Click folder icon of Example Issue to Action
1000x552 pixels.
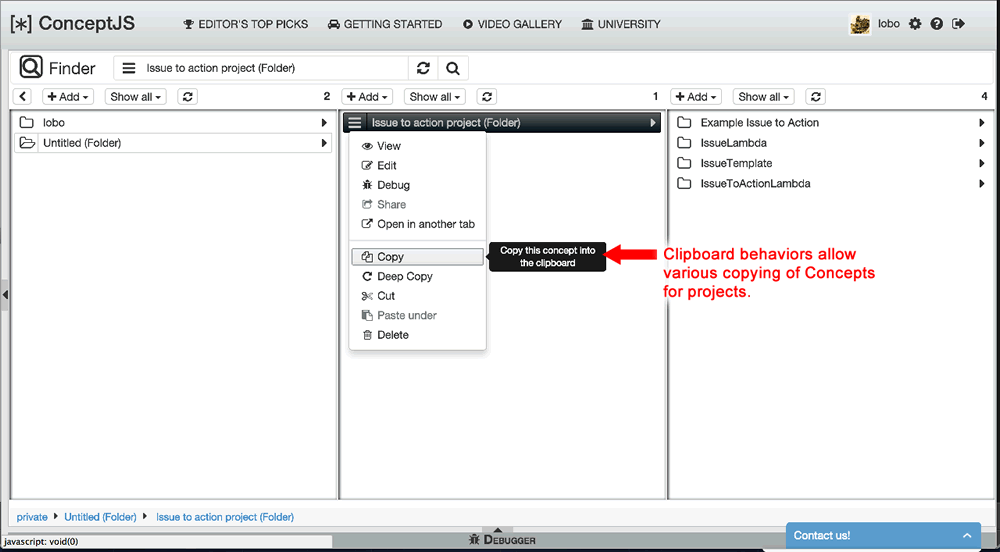(x=684, y=122)
